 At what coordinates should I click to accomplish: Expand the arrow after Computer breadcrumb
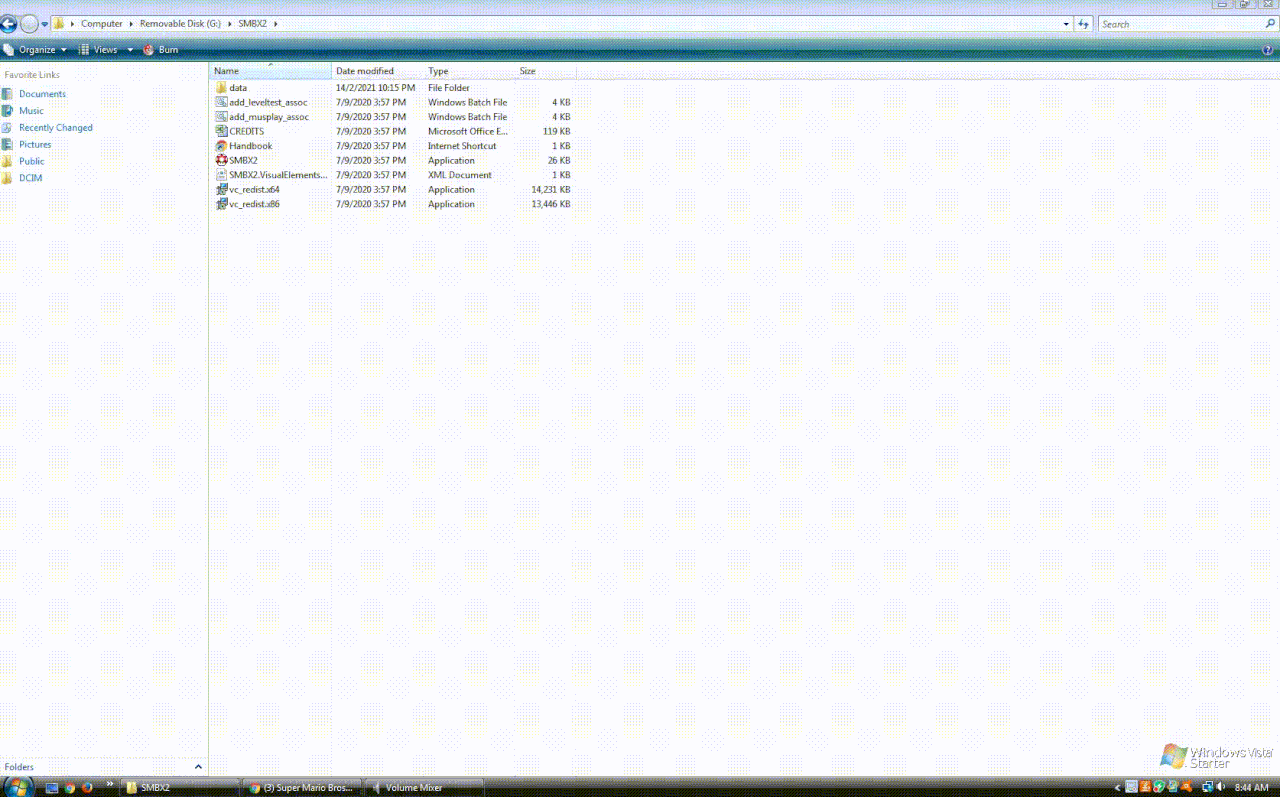click(x=132, y=24)
